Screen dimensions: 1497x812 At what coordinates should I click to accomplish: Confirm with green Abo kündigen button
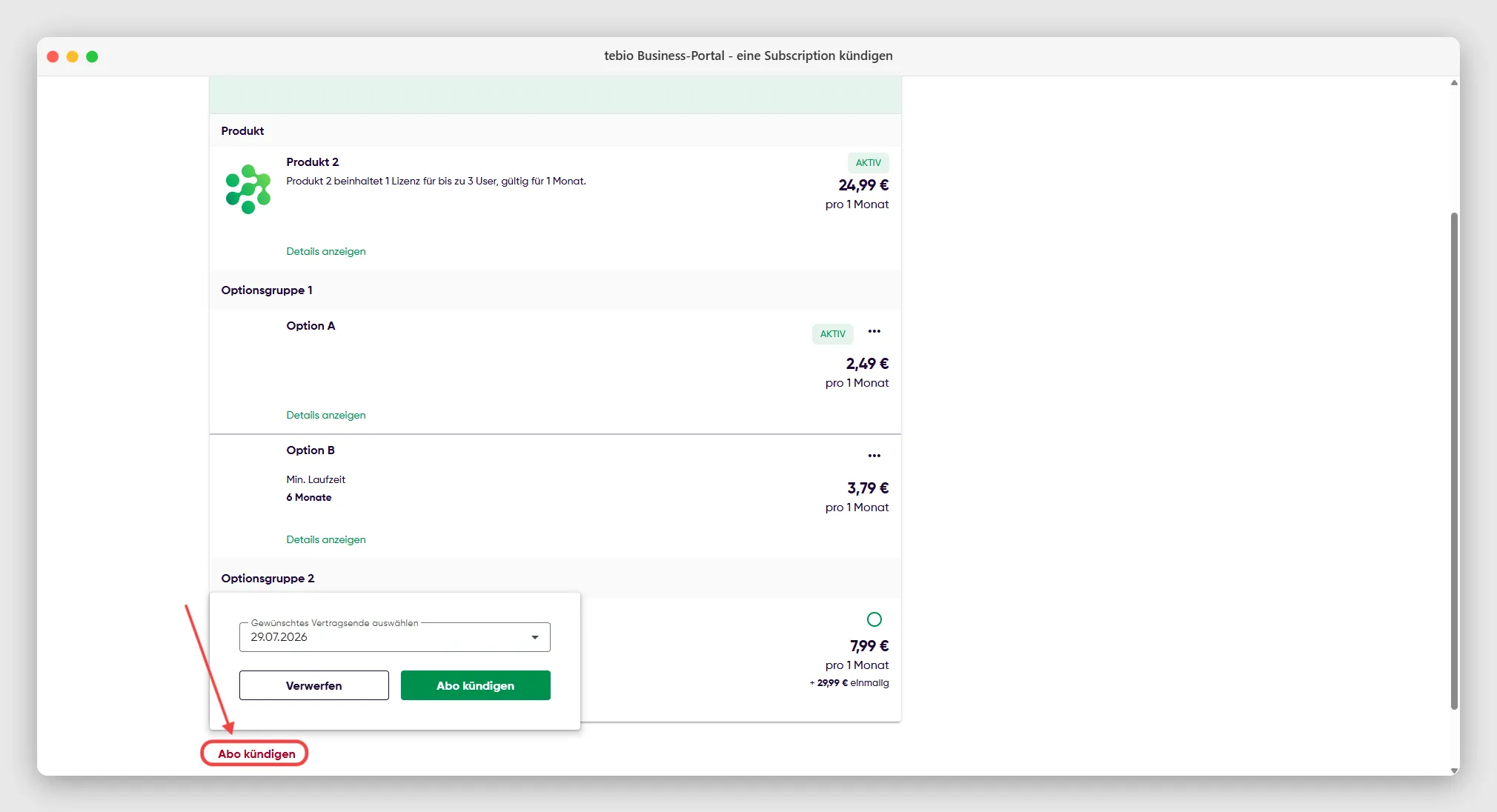(x=476, y=685)
